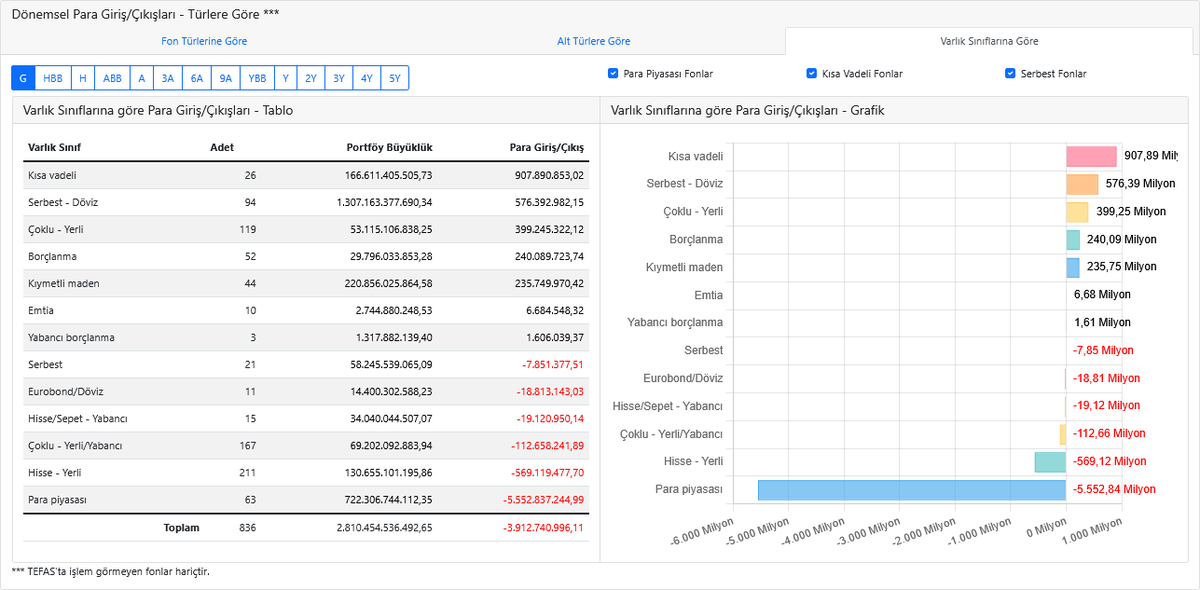This screenshot has height=590, width=1200.
Task: Click portfolio size 1.307.163.377.690,34
Action: [x=385, y=202]
